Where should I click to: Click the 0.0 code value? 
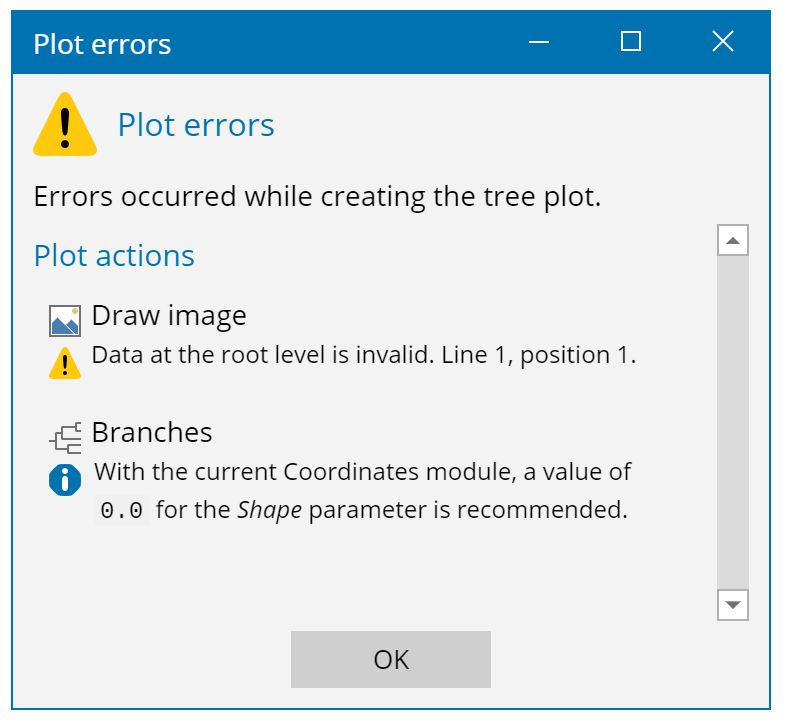[x=122, y=510]
